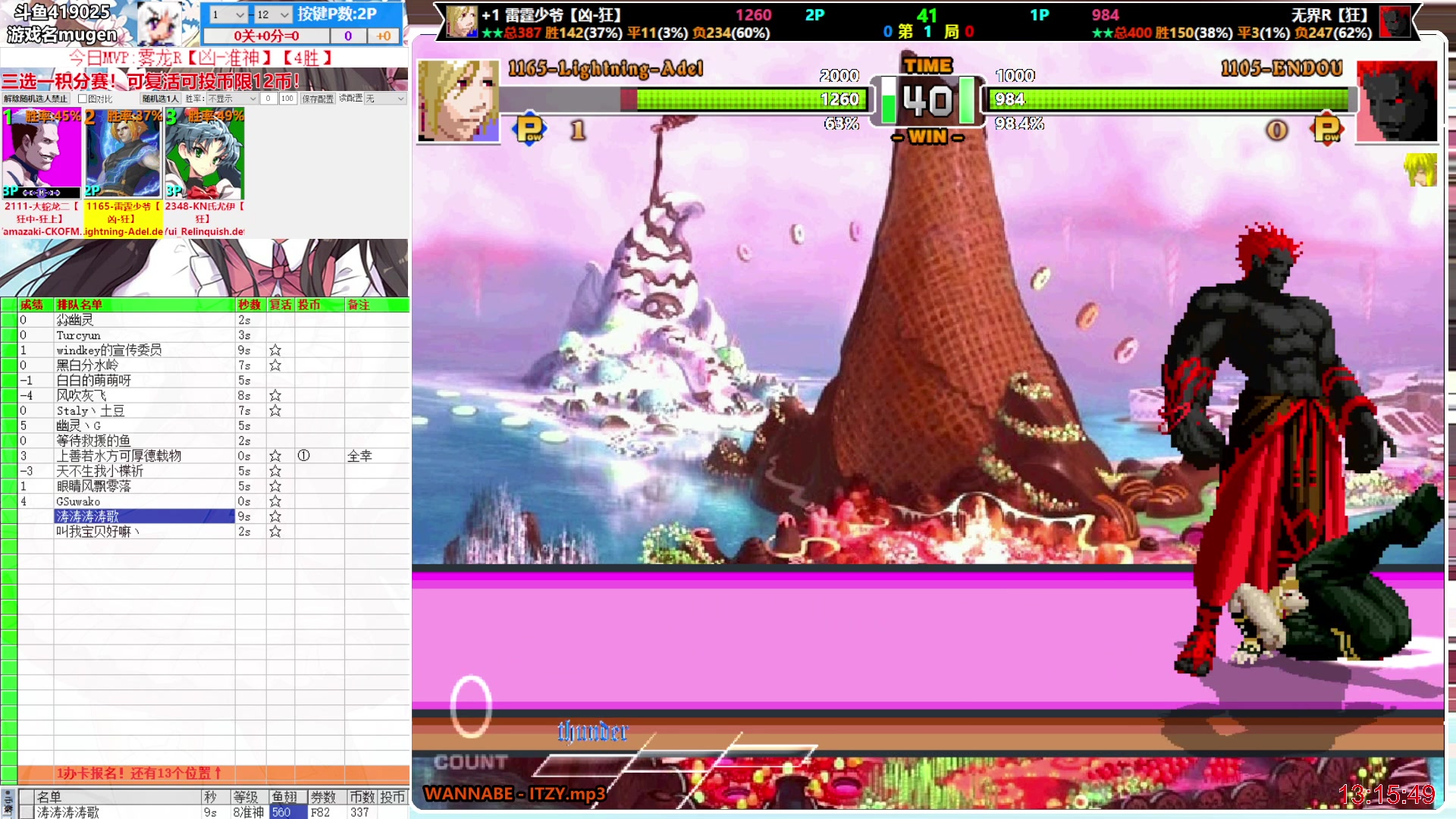Select character card 3 green-haired girl portrait
The height and width of the screenshot is (819, 1456).
click(x=205, y=154)
